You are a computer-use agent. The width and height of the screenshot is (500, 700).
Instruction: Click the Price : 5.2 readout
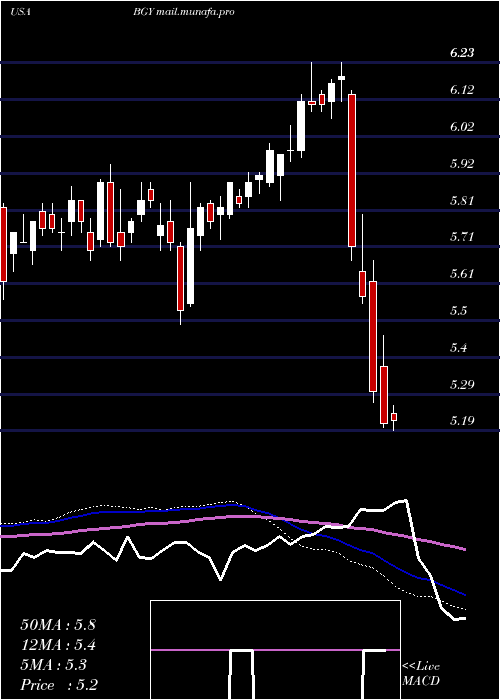point(59,685)
